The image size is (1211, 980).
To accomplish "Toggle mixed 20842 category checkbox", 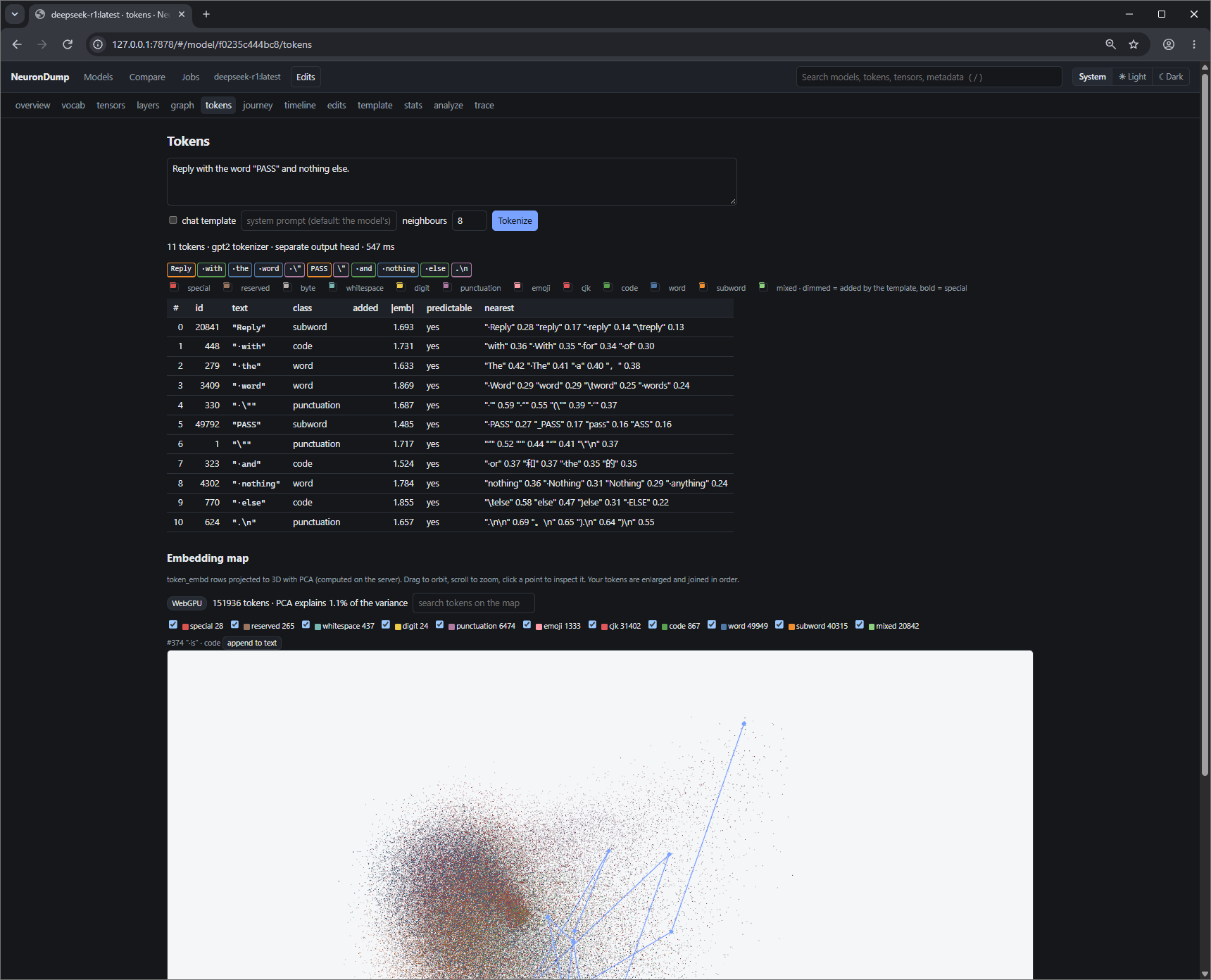I will (860, 625).
